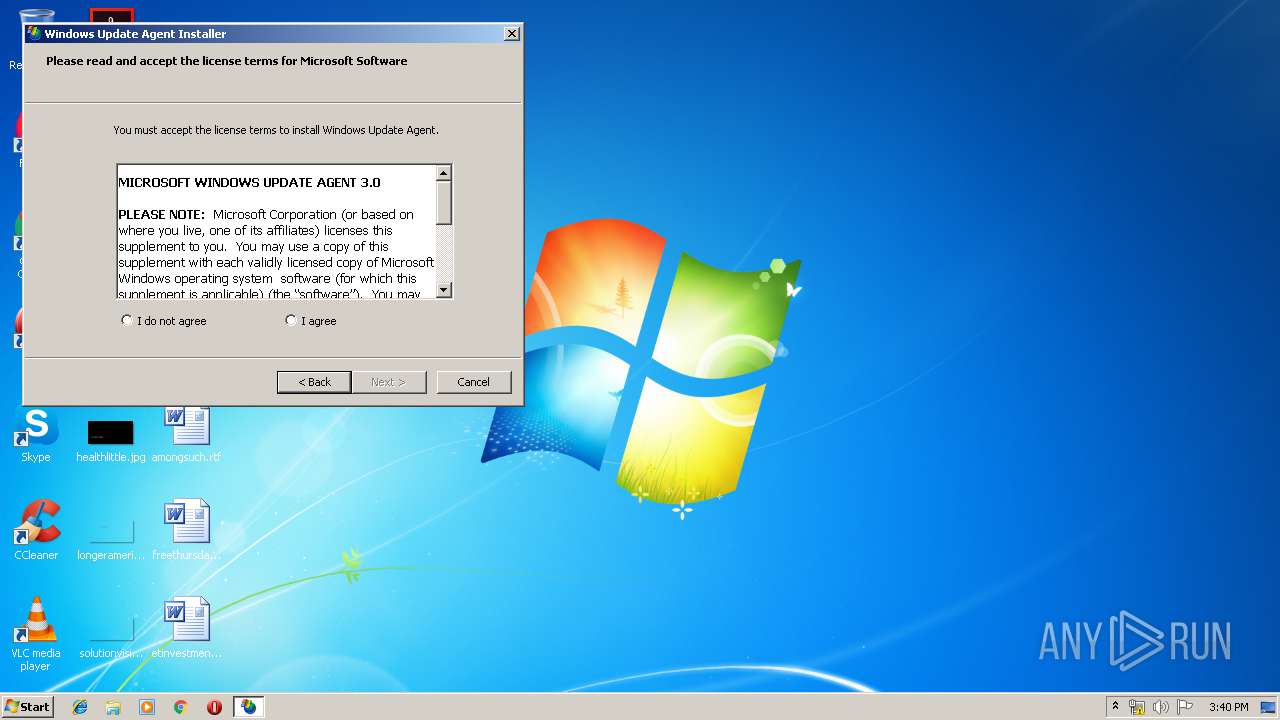Viewport: 1280px width, 720px height.
Task: Launch Internet Explorer from the taskbar
Action: point(80,707)
